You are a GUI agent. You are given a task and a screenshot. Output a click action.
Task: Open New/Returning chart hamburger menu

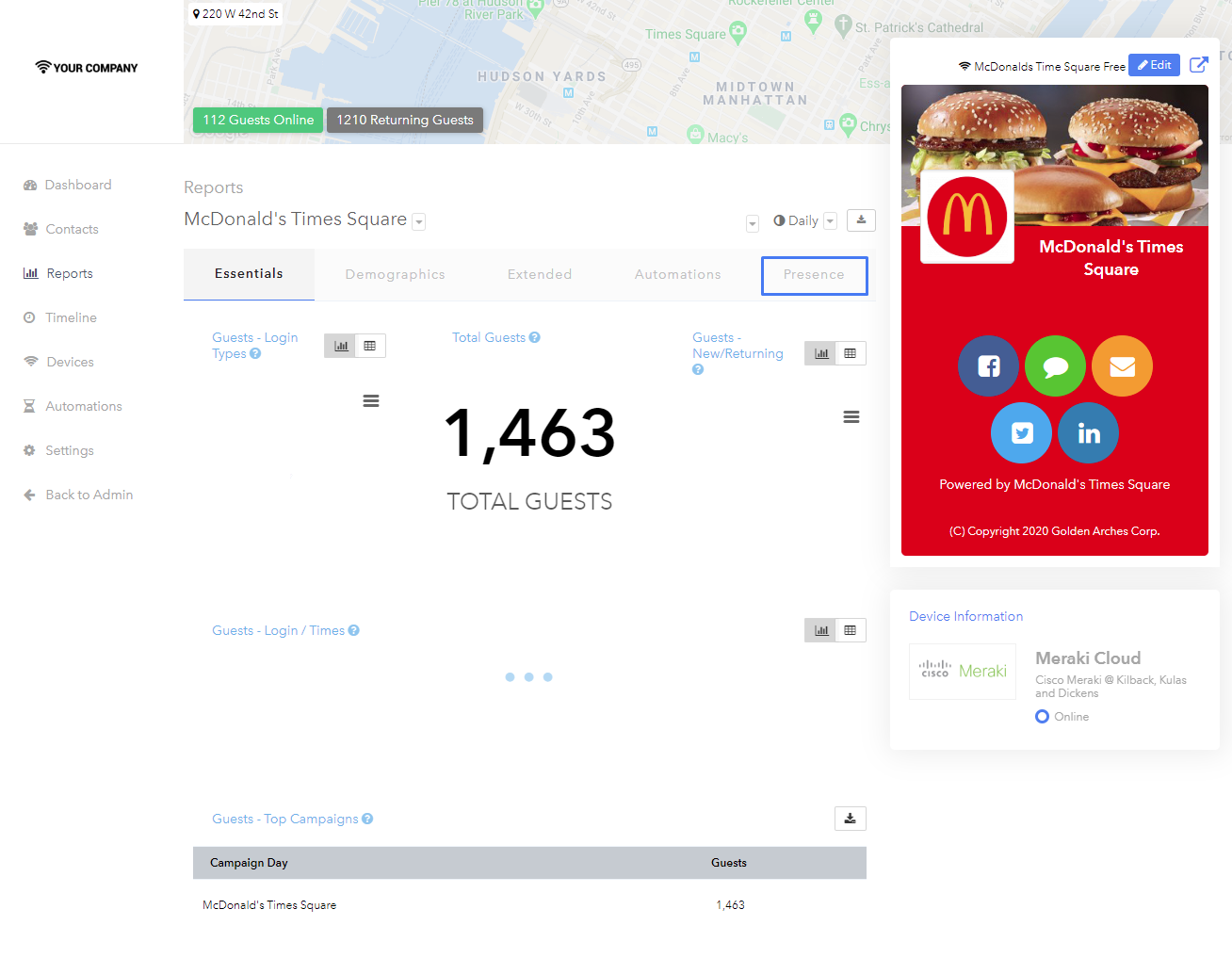(x=851, y=417)
